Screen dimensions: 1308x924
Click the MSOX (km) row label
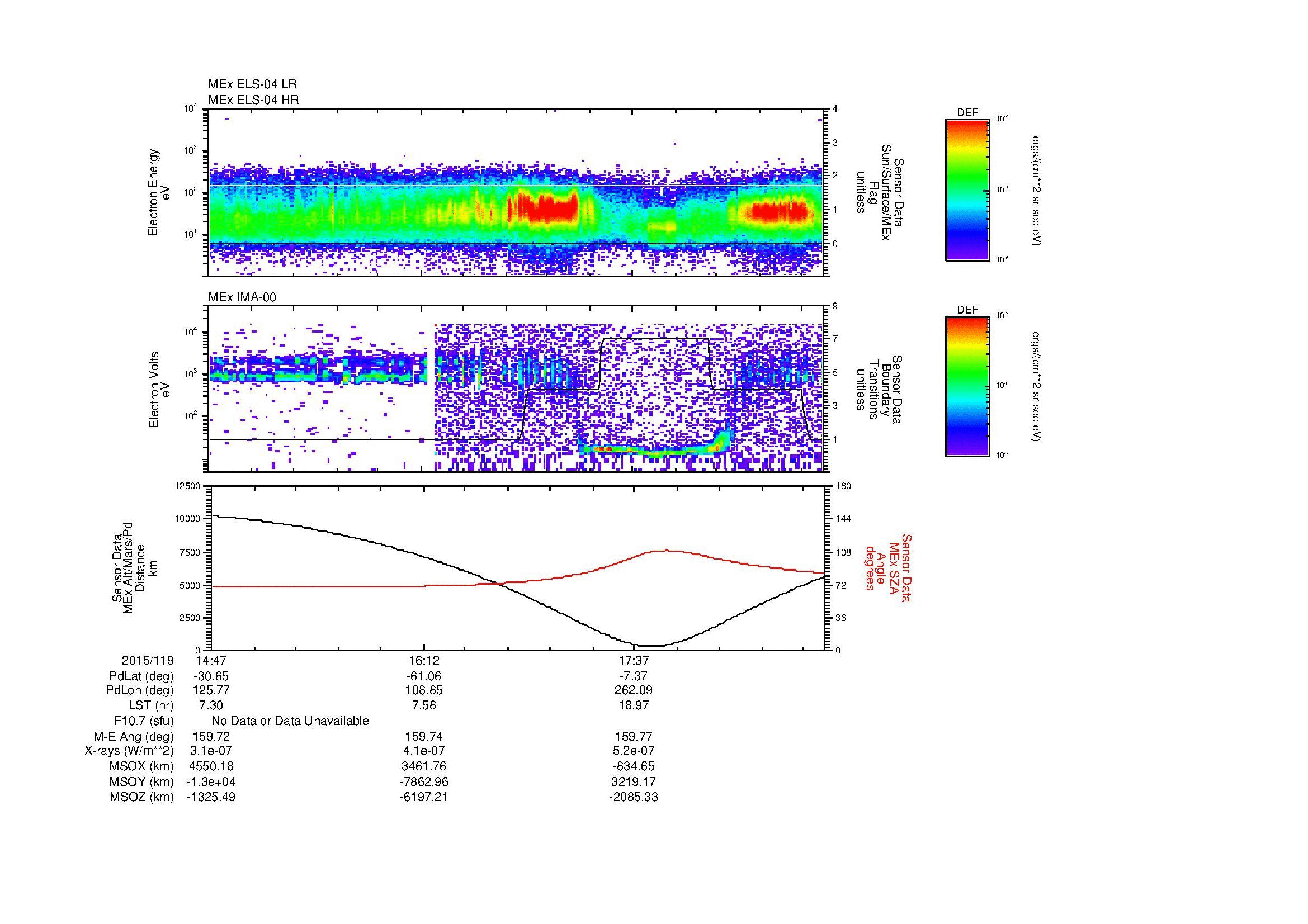point(141,766)
